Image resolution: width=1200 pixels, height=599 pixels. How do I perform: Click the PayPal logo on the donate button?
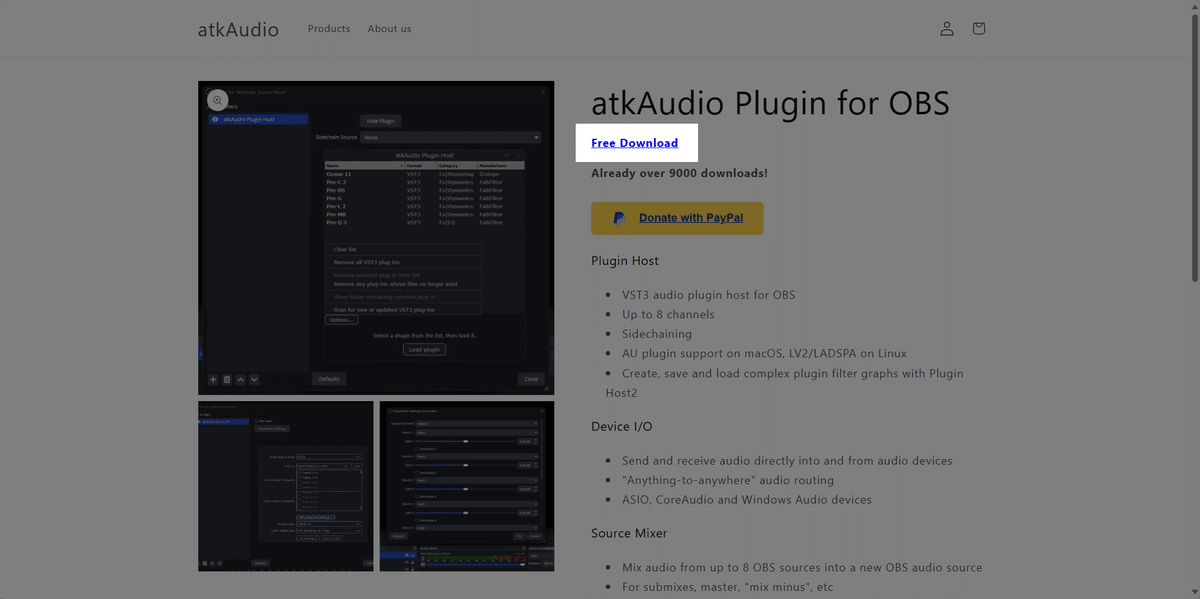point(619,218)
